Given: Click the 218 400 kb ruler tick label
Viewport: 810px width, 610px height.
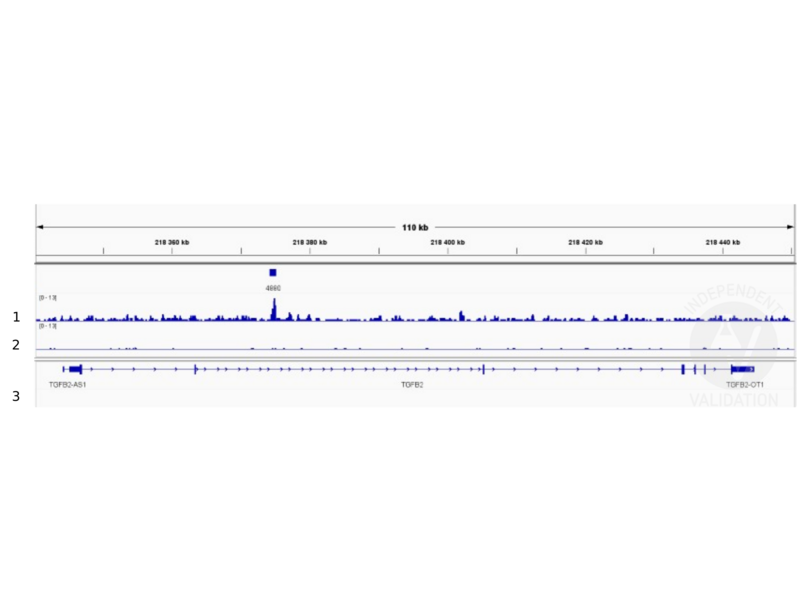Looking at the screenshot, I should [447, 242].
